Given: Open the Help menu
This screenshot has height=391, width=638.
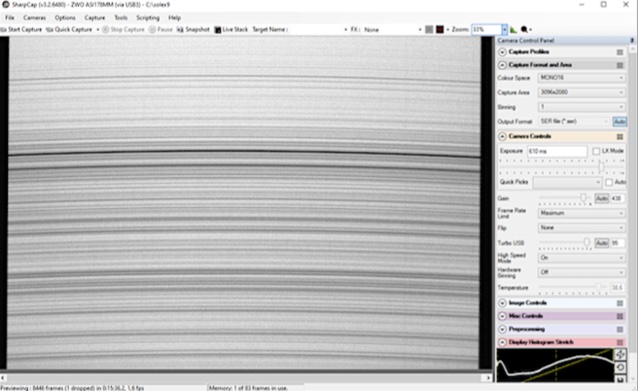Looking at the screenshot, I should 175,17.
